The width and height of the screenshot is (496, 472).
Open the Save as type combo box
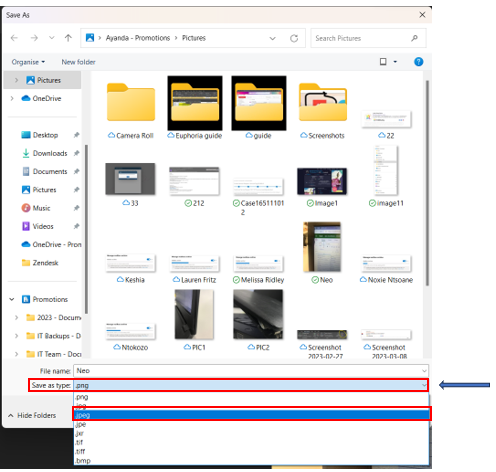point(251,385)
